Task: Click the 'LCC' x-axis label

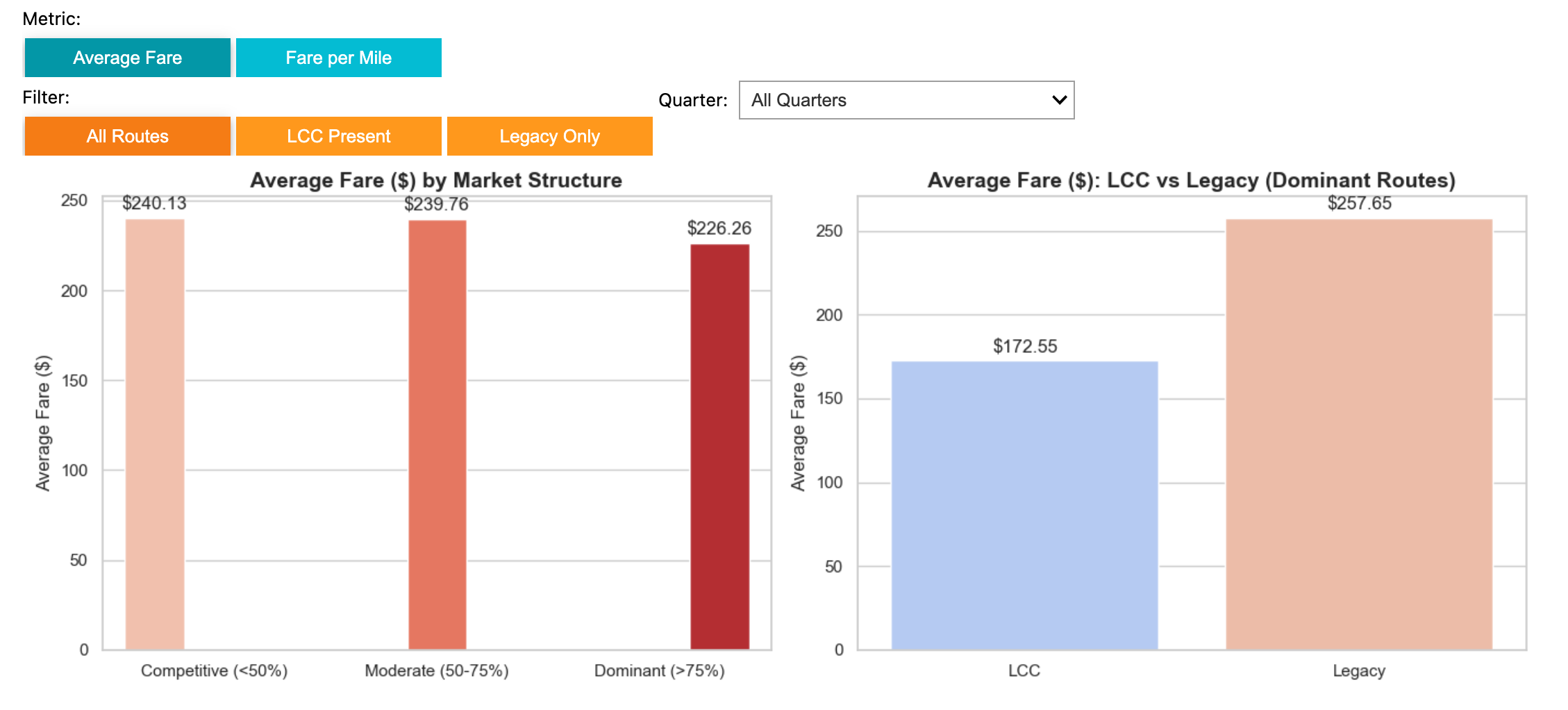Action: point(1024,670)
